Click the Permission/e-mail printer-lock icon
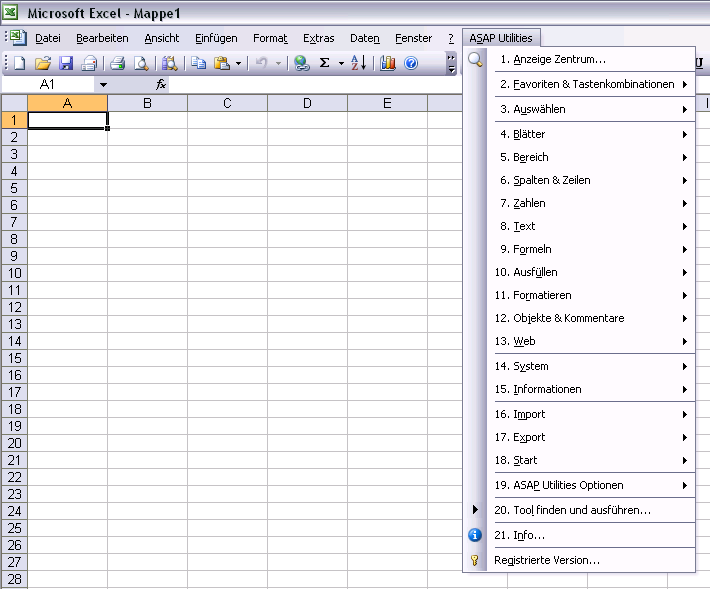This screenshot has width=710, height=589. pyautogui.click(x=89, y=63)
